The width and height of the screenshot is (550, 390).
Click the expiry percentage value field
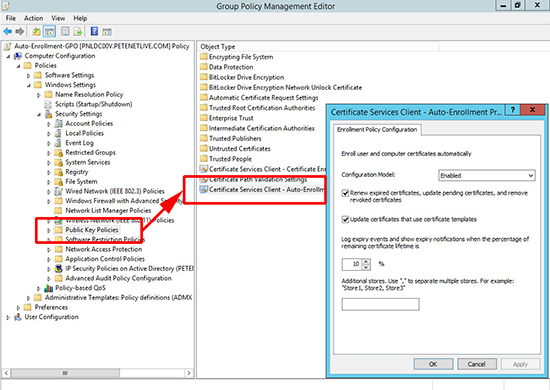click(x=352, y=264)
